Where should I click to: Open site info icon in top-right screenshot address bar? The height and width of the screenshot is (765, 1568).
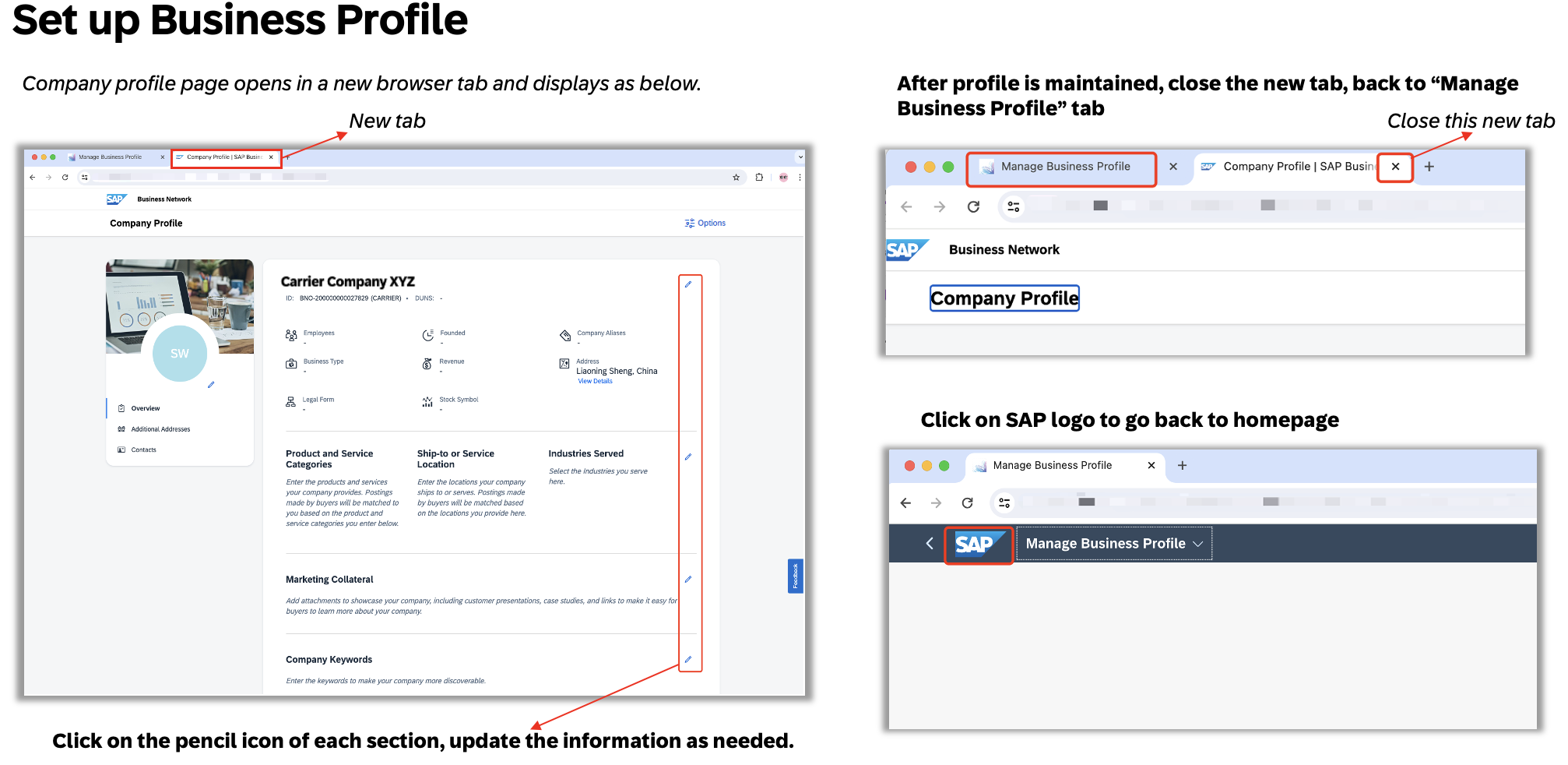click(1014, 206)
